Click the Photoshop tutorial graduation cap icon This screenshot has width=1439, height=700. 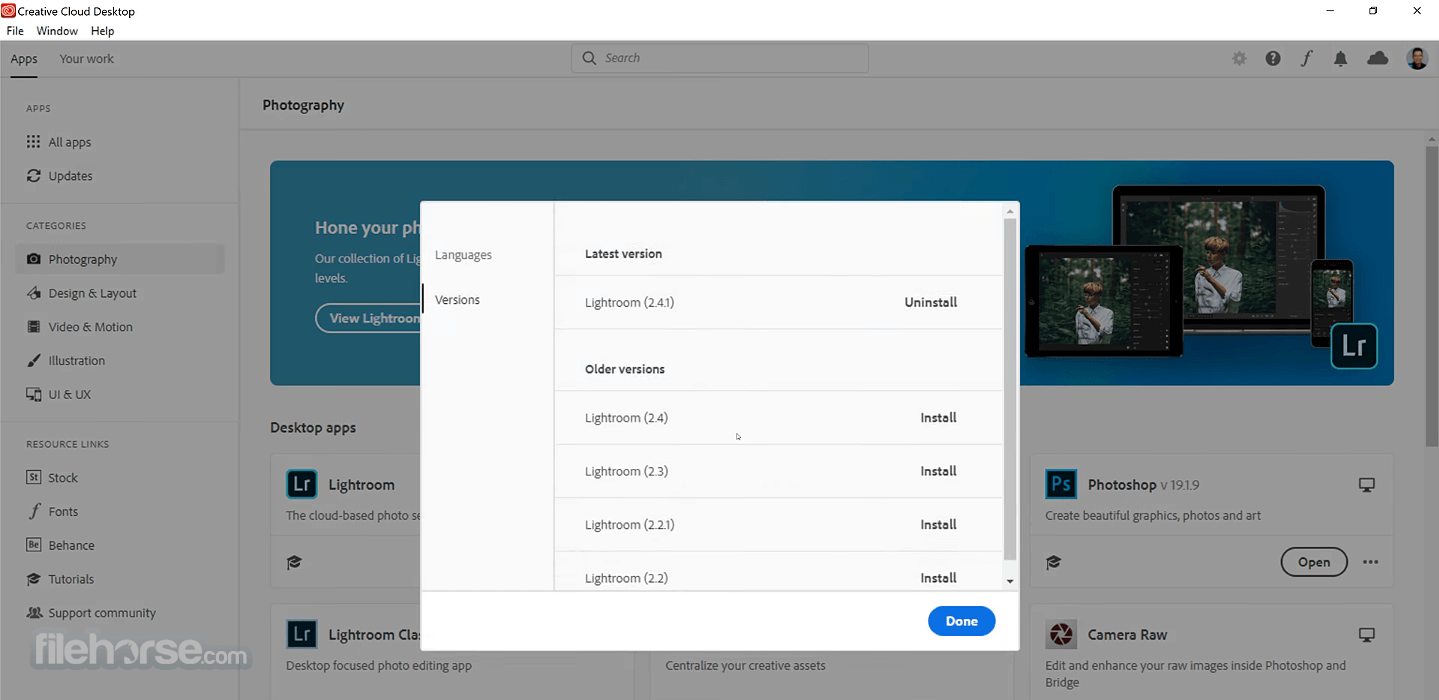click(1053, 562)
